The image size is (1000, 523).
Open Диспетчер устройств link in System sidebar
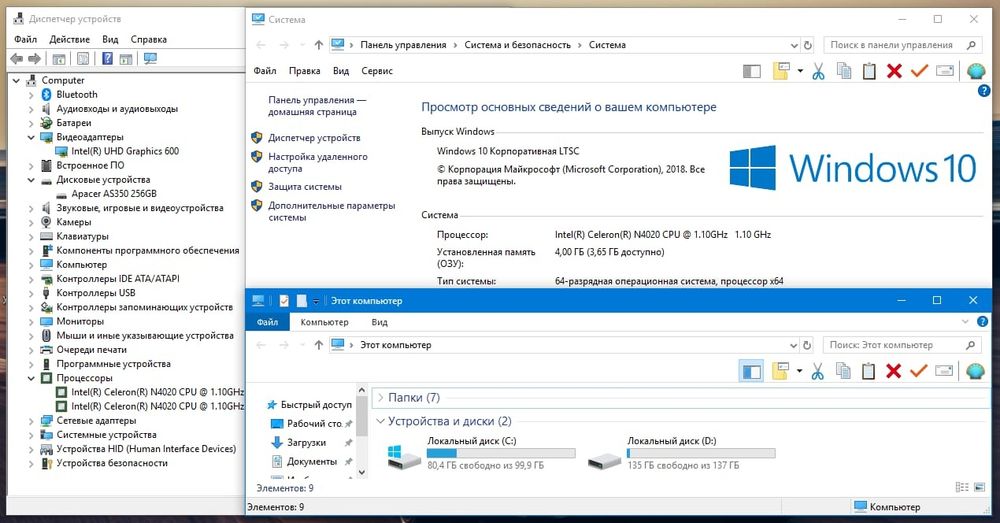[314, 138]
